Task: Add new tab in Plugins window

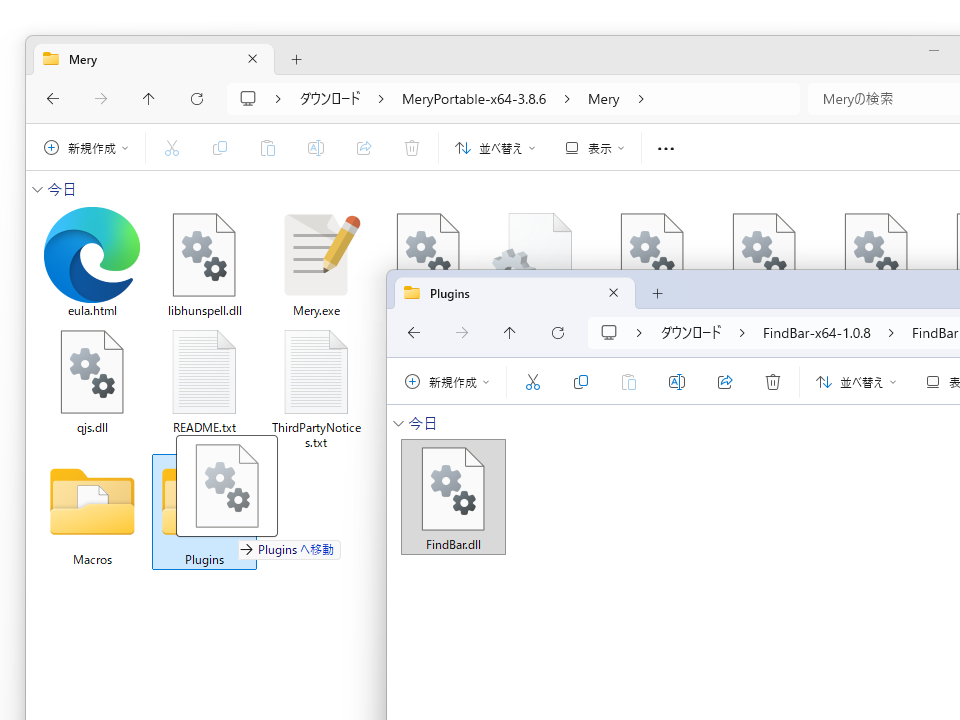Action: [x=658, y=293]
